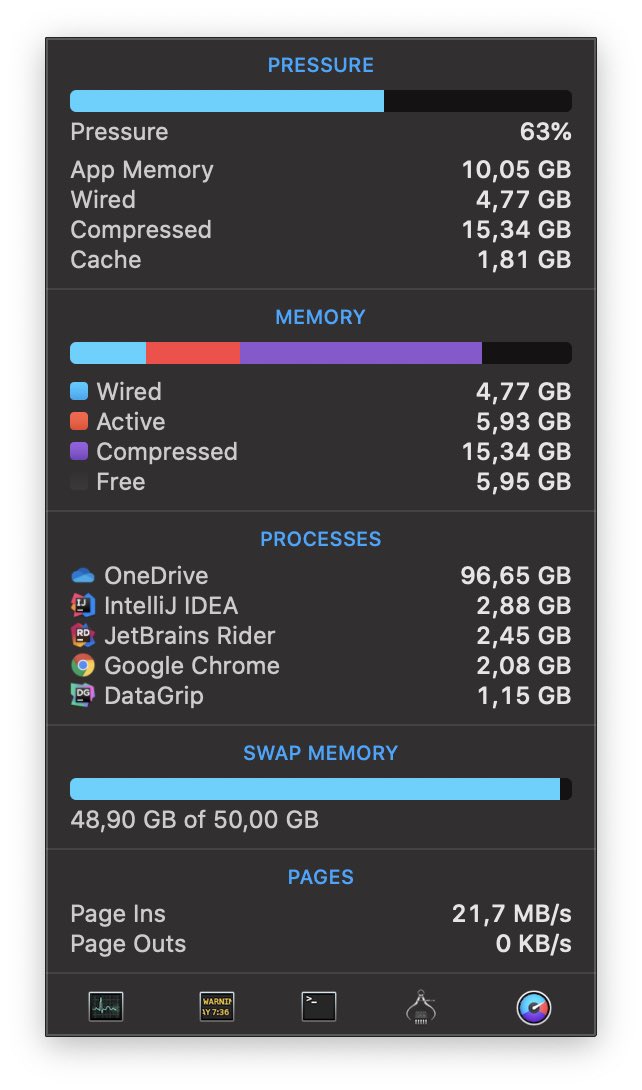Click the Google Chrome process icon

tap(82, 666)
